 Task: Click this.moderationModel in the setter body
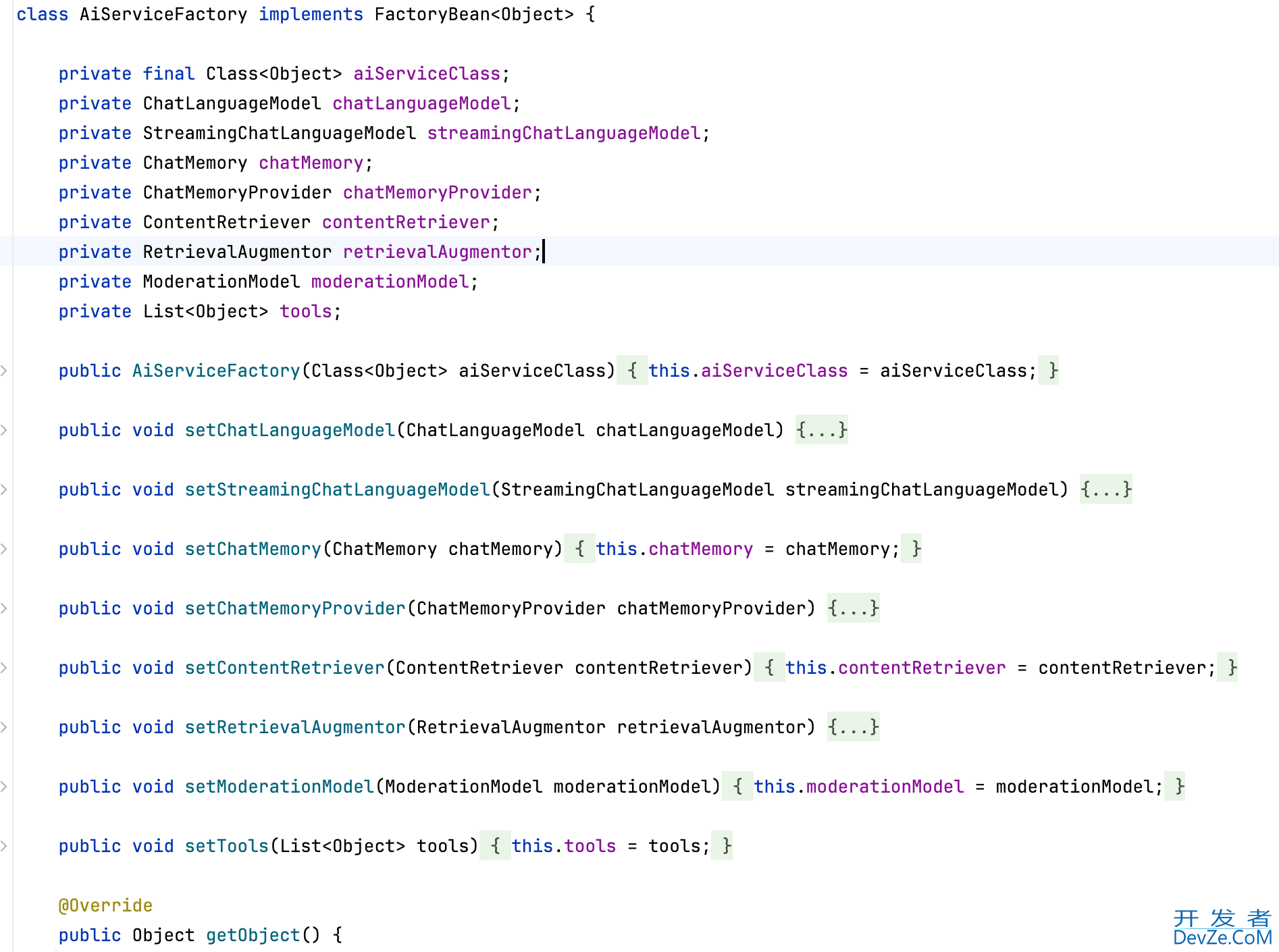(858, 787)
